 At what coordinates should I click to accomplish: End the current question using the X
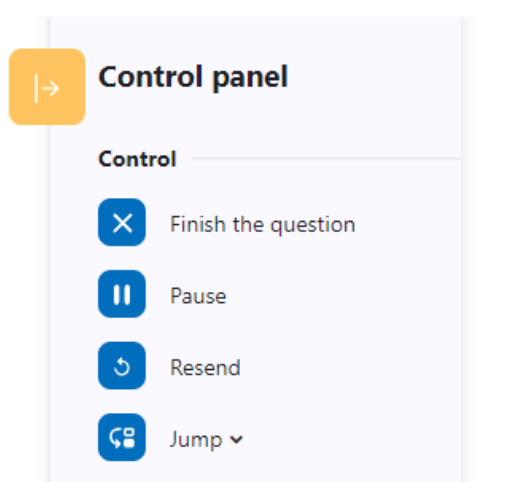(122, 222)
